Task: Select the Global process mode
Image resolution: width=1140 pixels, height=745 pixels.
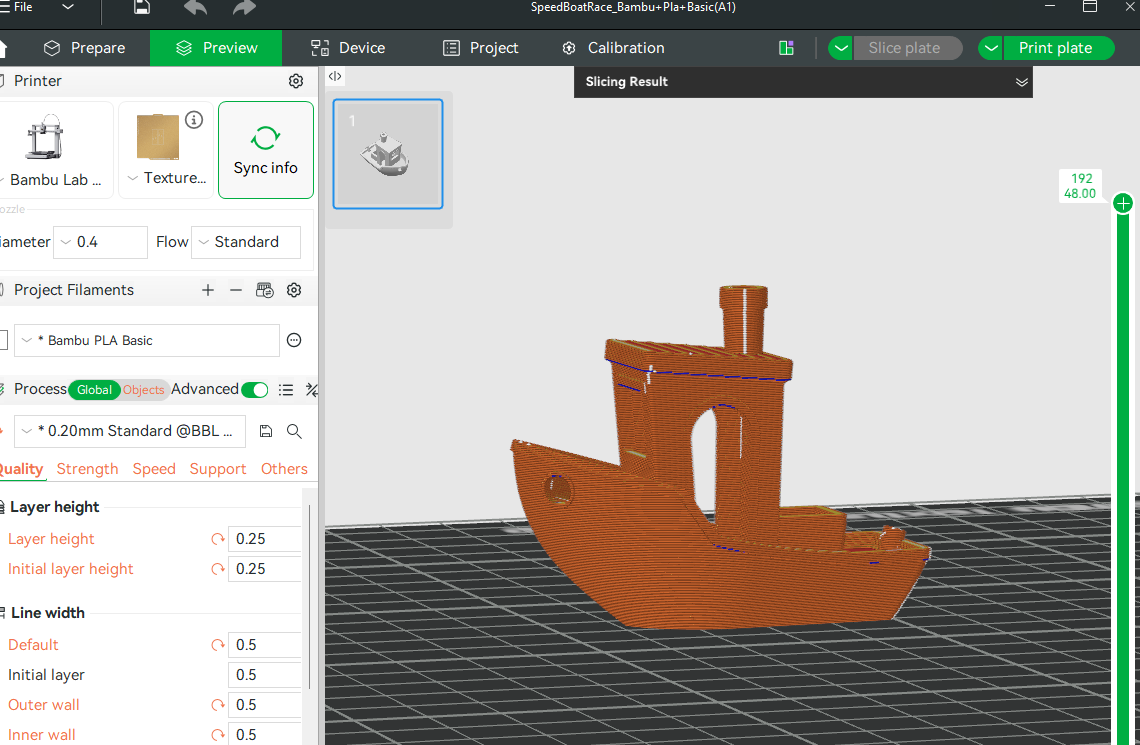Action: 94,390
